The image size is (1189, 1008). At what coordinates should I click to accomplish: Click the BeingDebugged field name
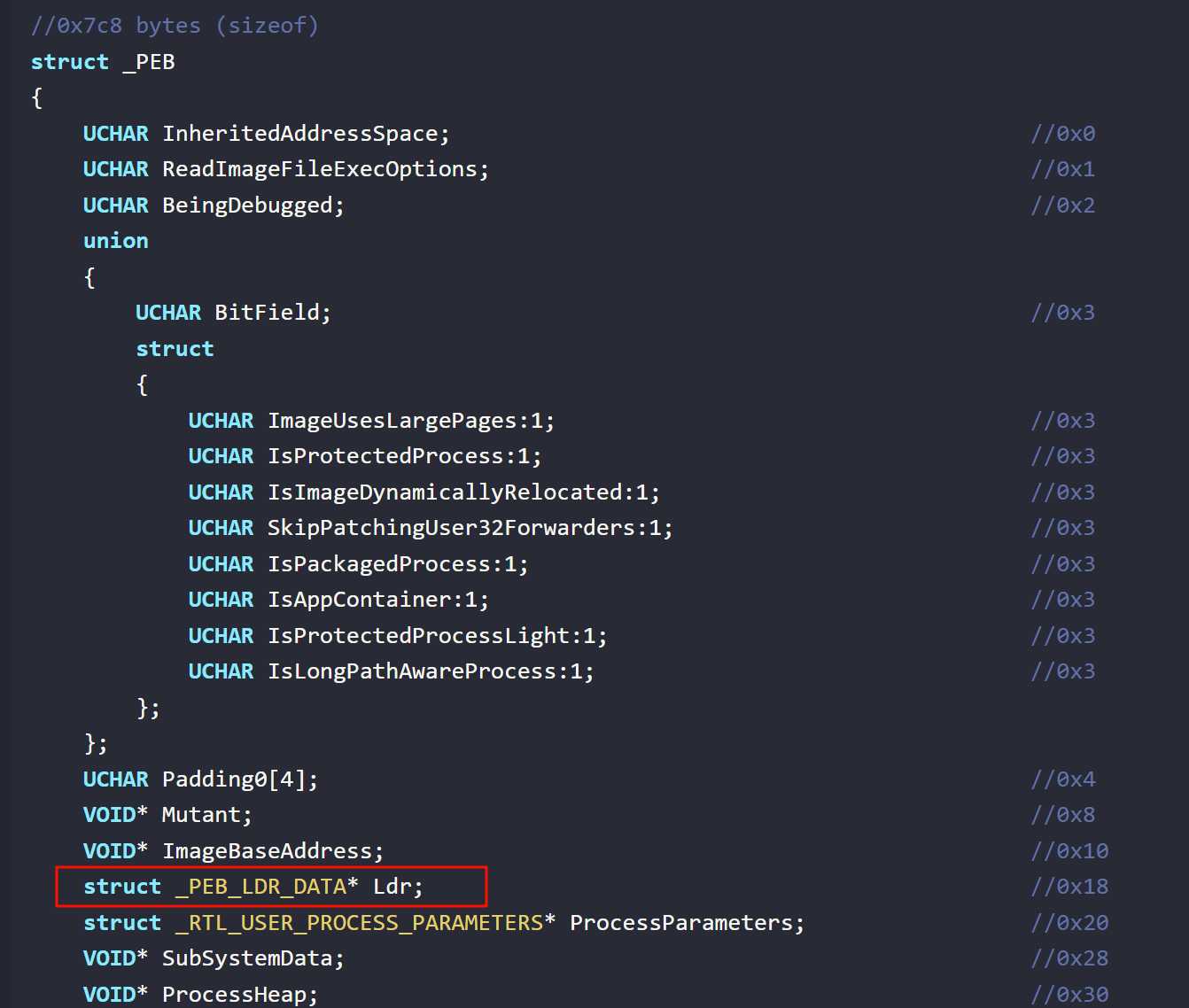tap(247, 205)
